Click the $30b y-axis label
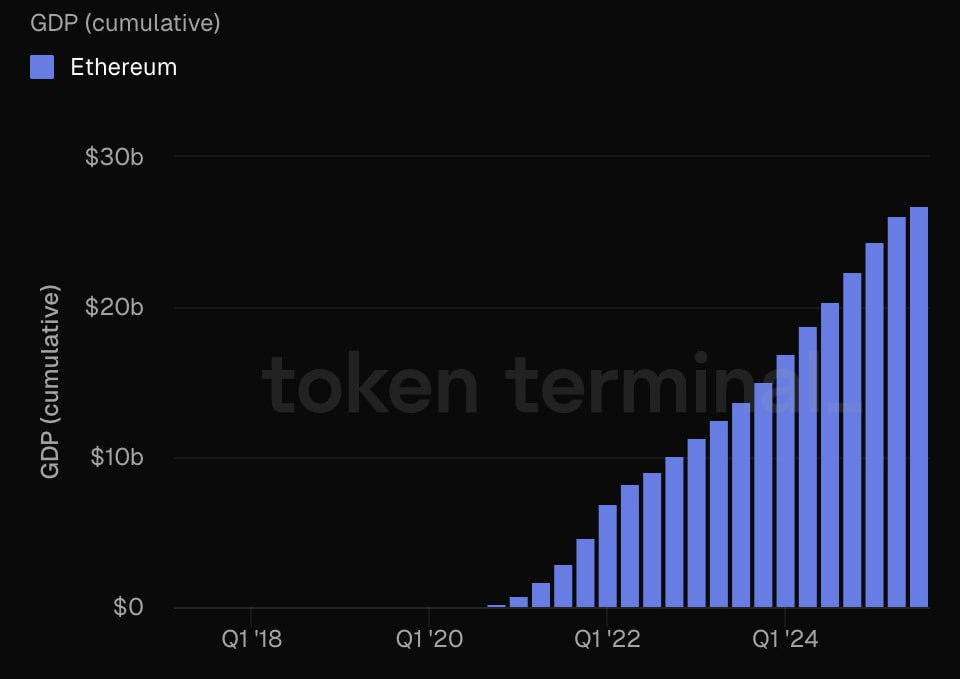Screen dimensions: 960x679 click(114, 157)
